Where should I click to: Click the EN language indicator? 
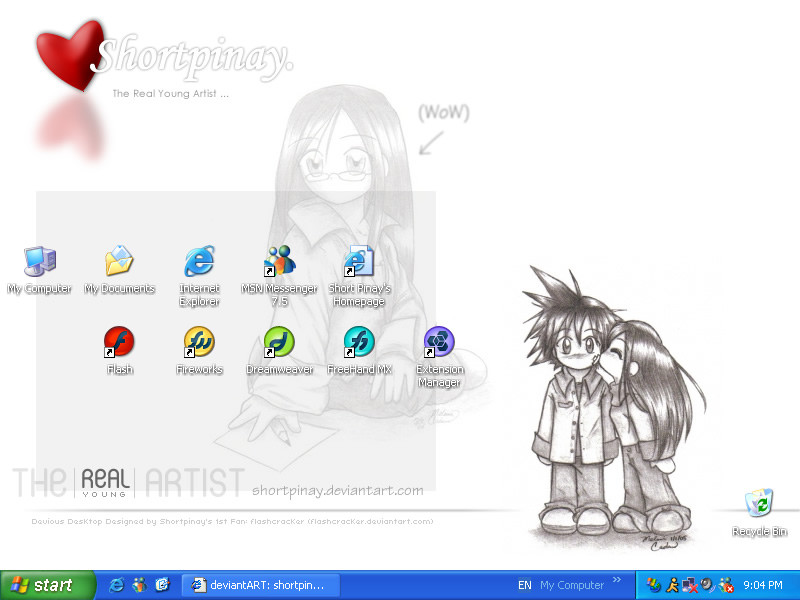524,585
